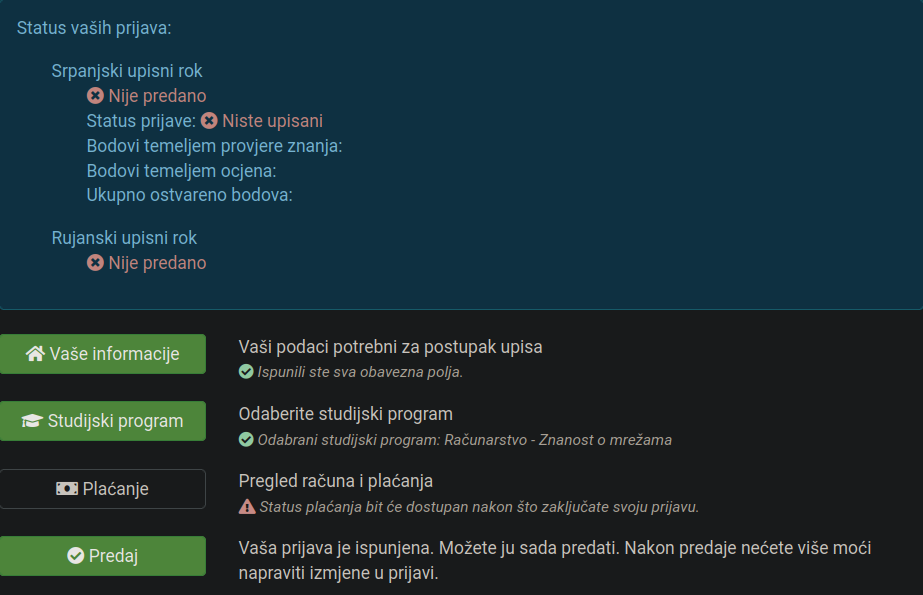This screenshot has height=595, width=923.
Task: Click Ukupno ostvareno bodova label
Action: coord(190,195)
